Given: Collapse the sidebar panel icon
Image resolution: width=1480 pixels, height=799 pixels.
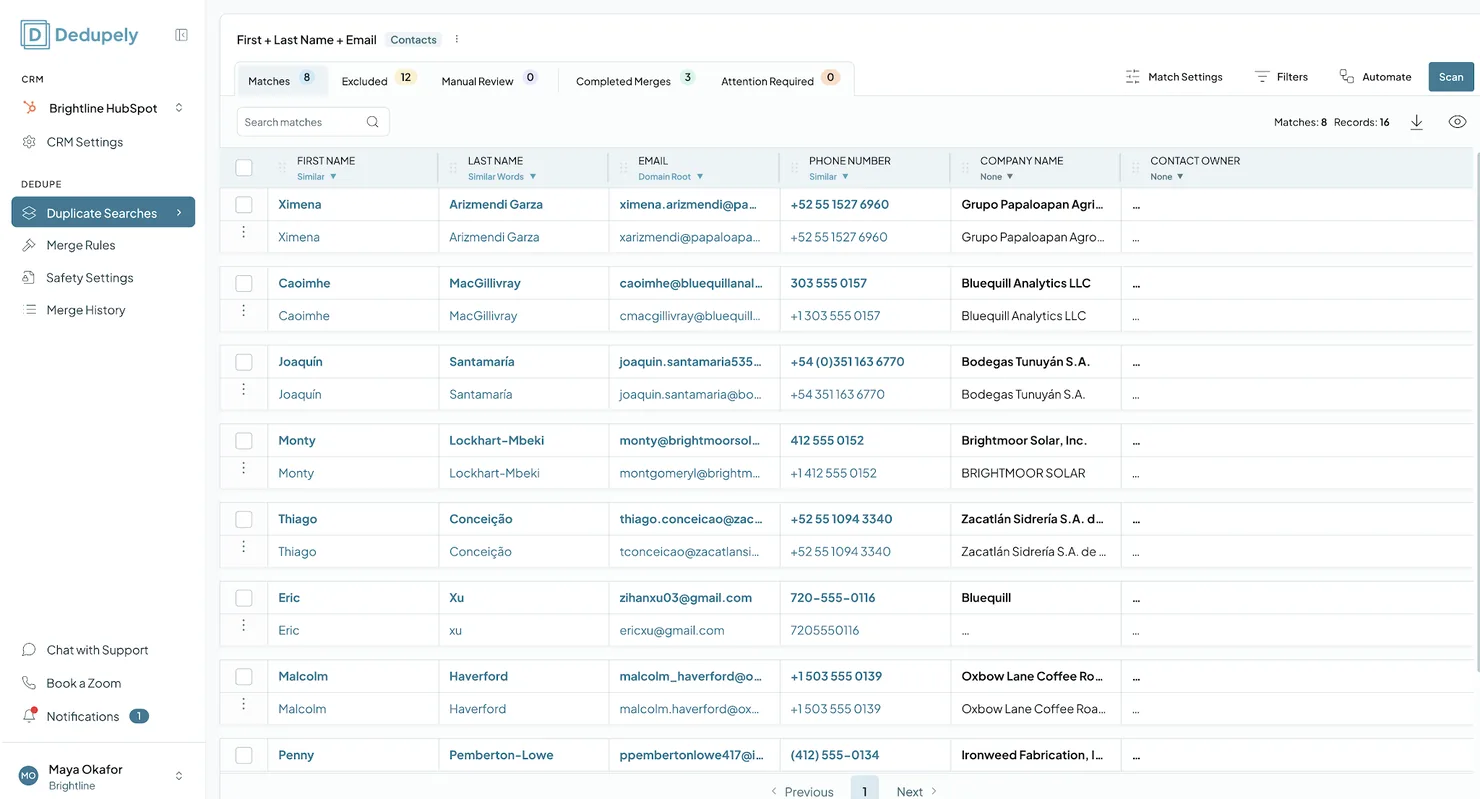Looking at the screenshot, I should (181, 35).
